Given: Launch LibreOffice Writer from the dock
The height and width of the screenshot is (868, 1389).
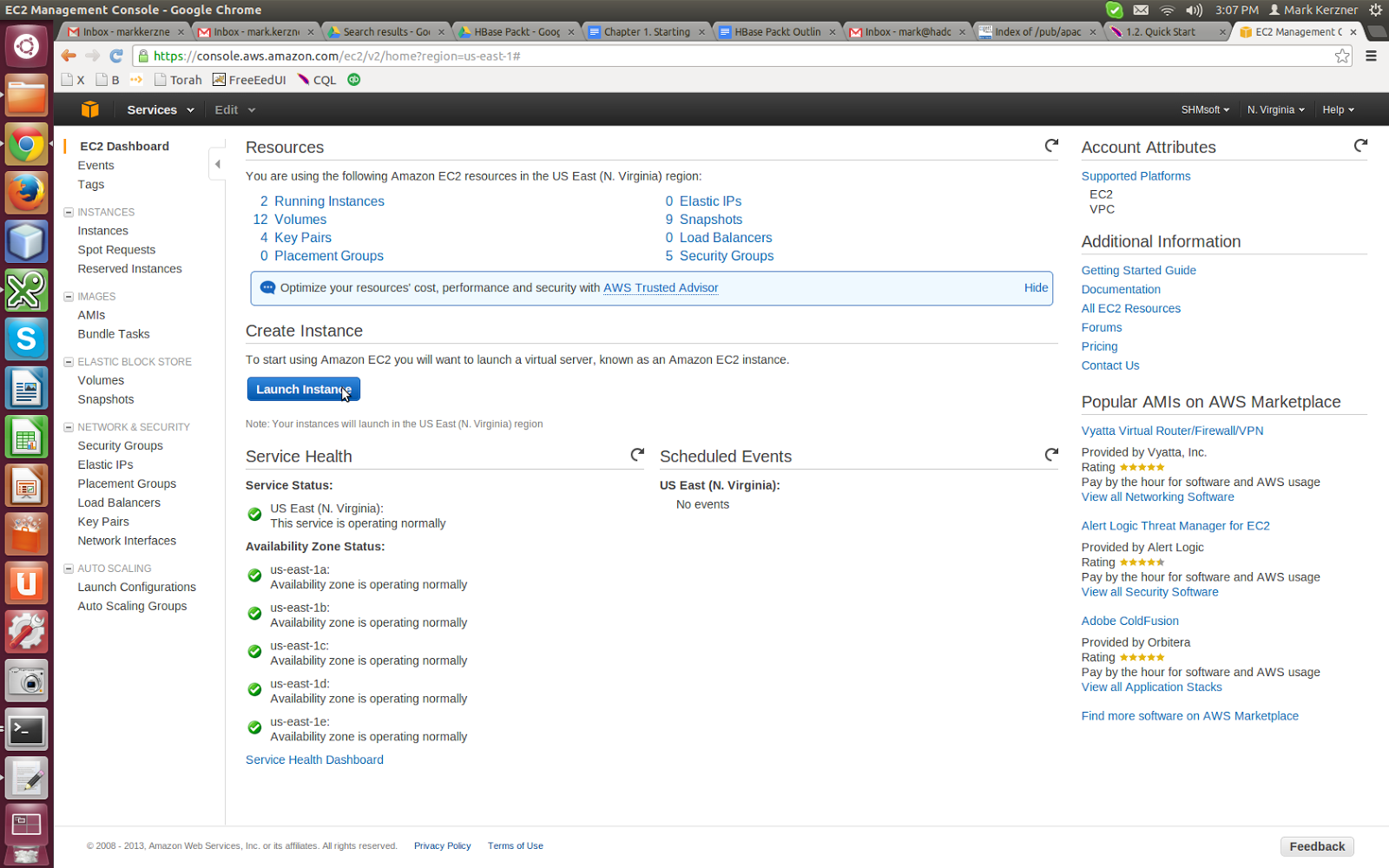Looking at the screenshot, I should (26, 388).
